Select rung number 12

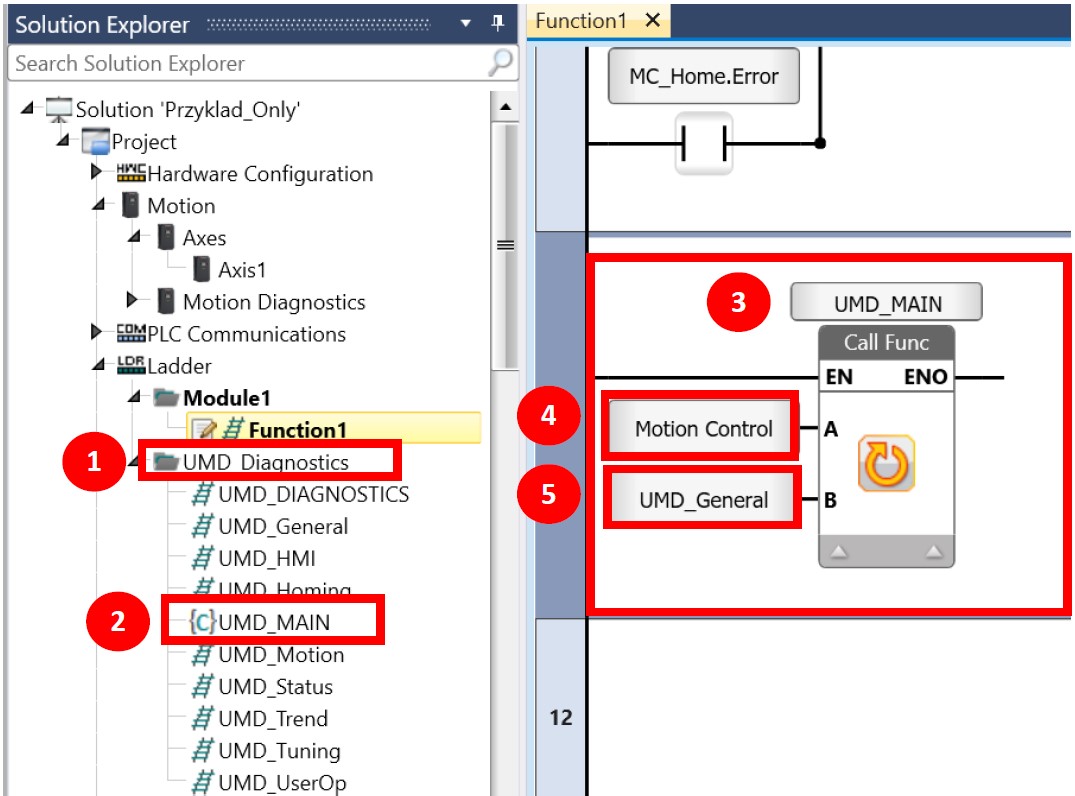tap(561, 717)
